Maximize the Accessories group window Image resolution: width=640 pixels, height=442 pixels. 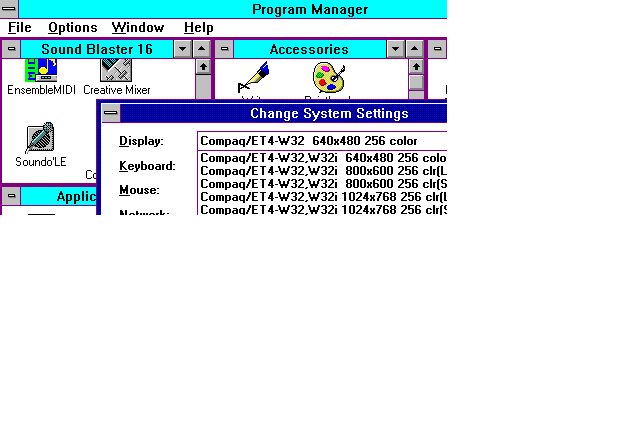pos(415,49)
